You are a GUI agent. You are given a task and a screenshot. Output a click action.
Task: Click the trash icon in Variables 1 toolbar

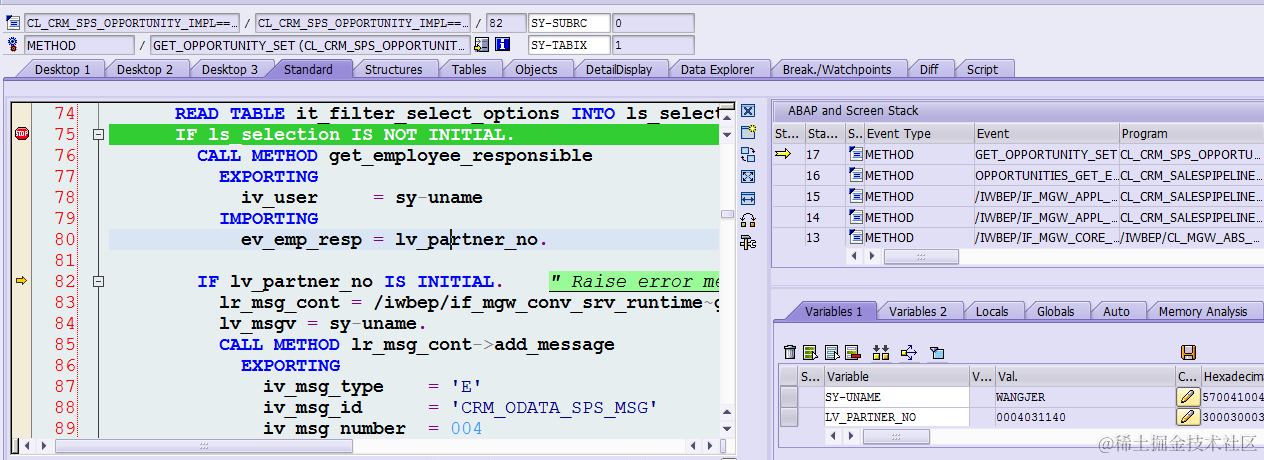790,352
